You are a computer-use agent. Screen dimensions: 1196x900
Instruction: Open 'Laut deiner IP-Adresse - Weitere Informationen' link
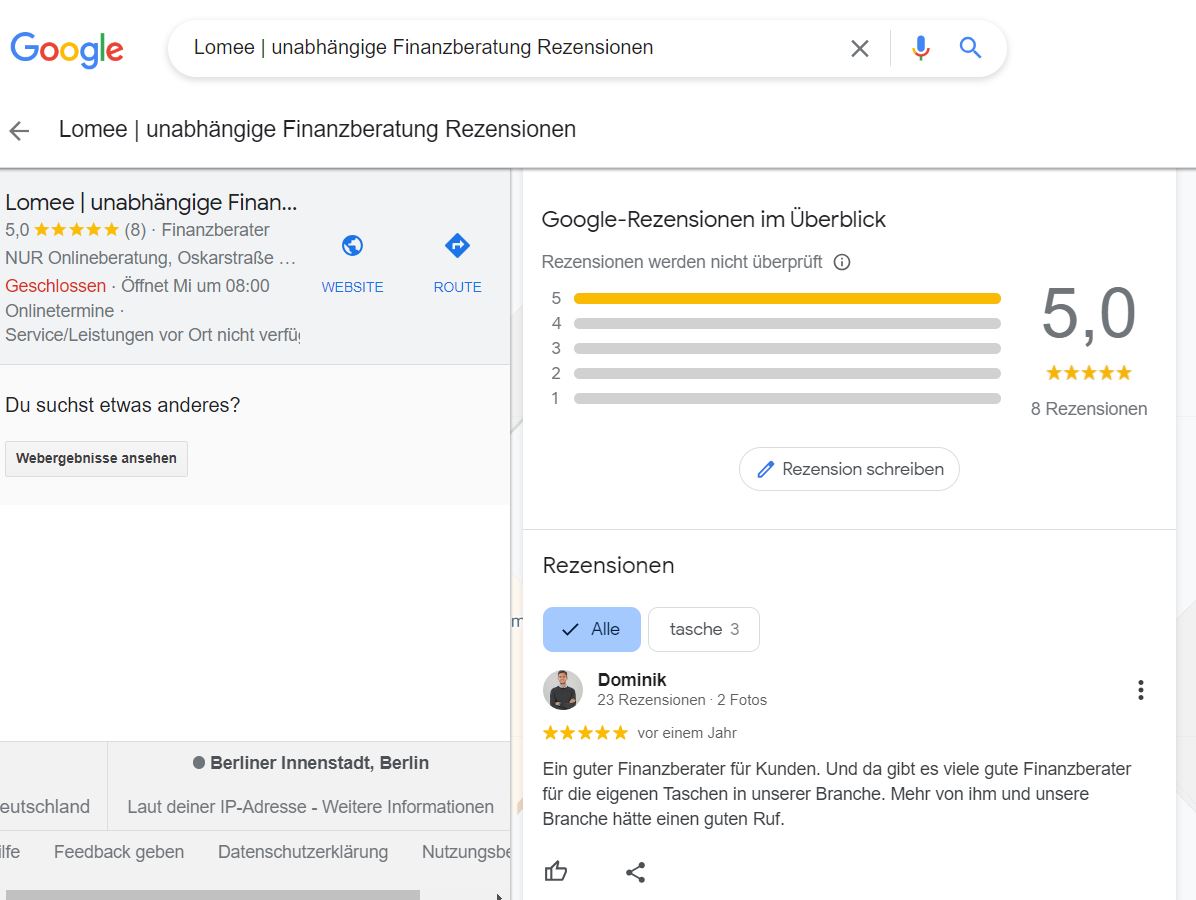310,807
